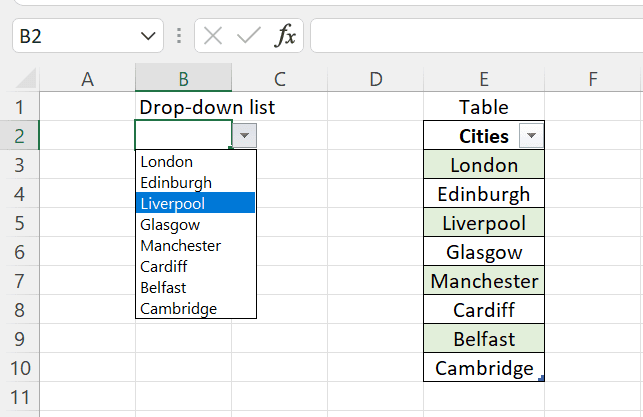Image resolution: width=643 pixels, height=417 pixels.
Task: Click the Enter checkmark icon in formula bar
Action: tap(248, 37)
